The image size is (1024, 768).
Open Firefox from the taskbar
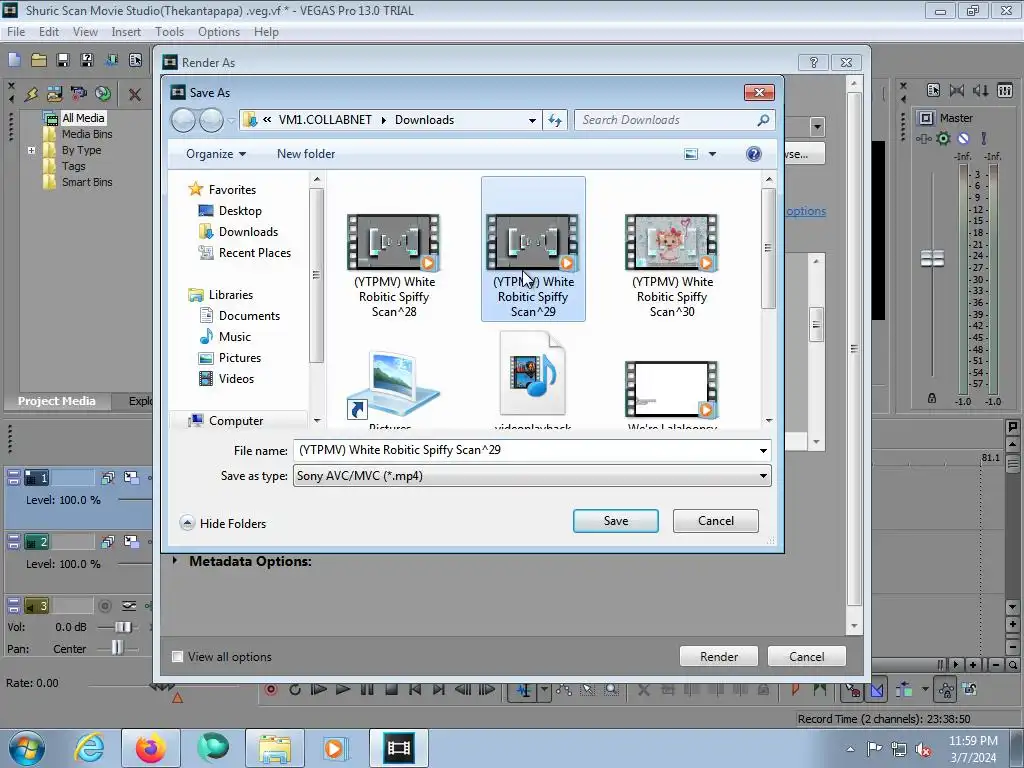tap(150, 748)
